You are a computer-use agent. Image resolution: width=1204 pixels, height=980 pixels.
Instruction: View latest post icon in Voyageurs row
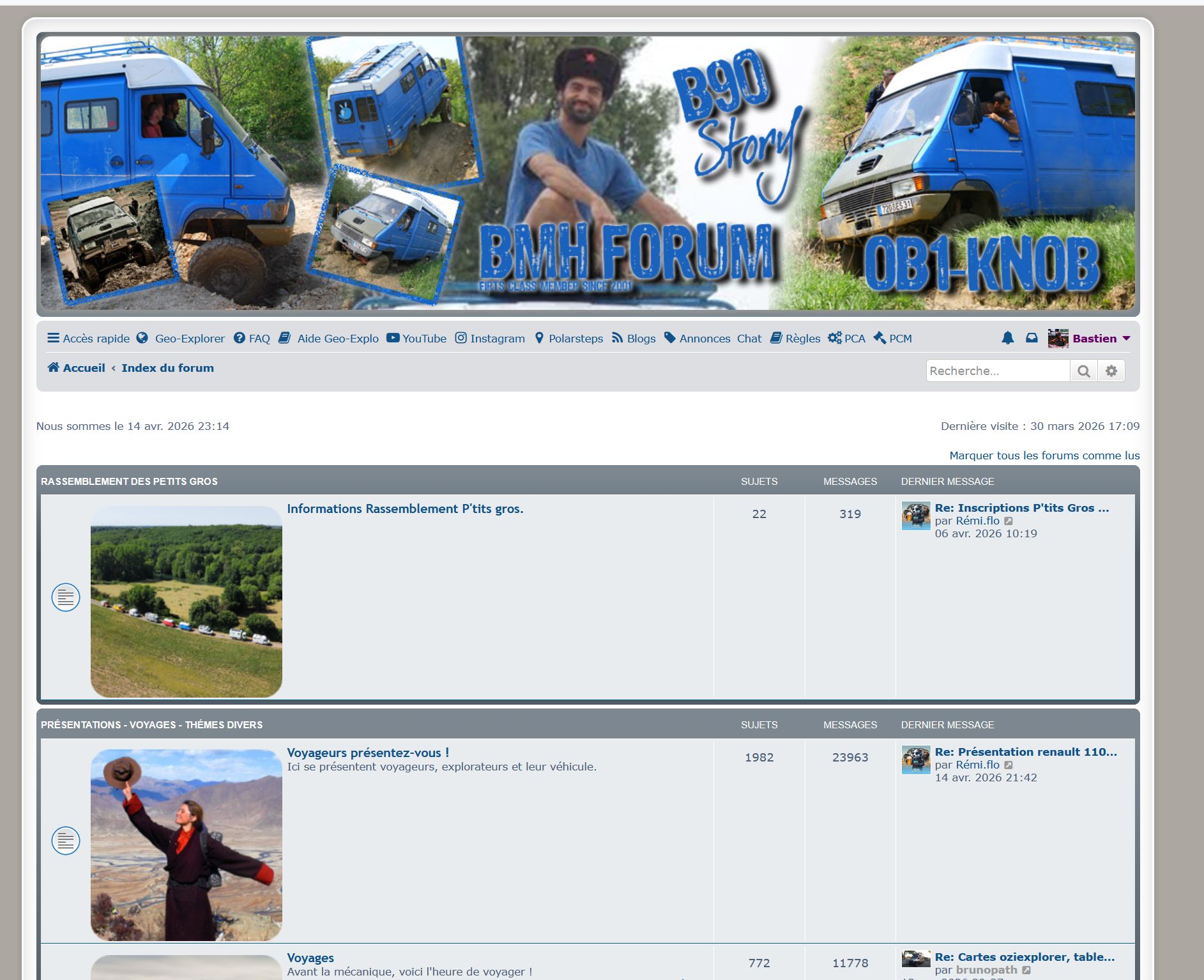coord(1009,765)
